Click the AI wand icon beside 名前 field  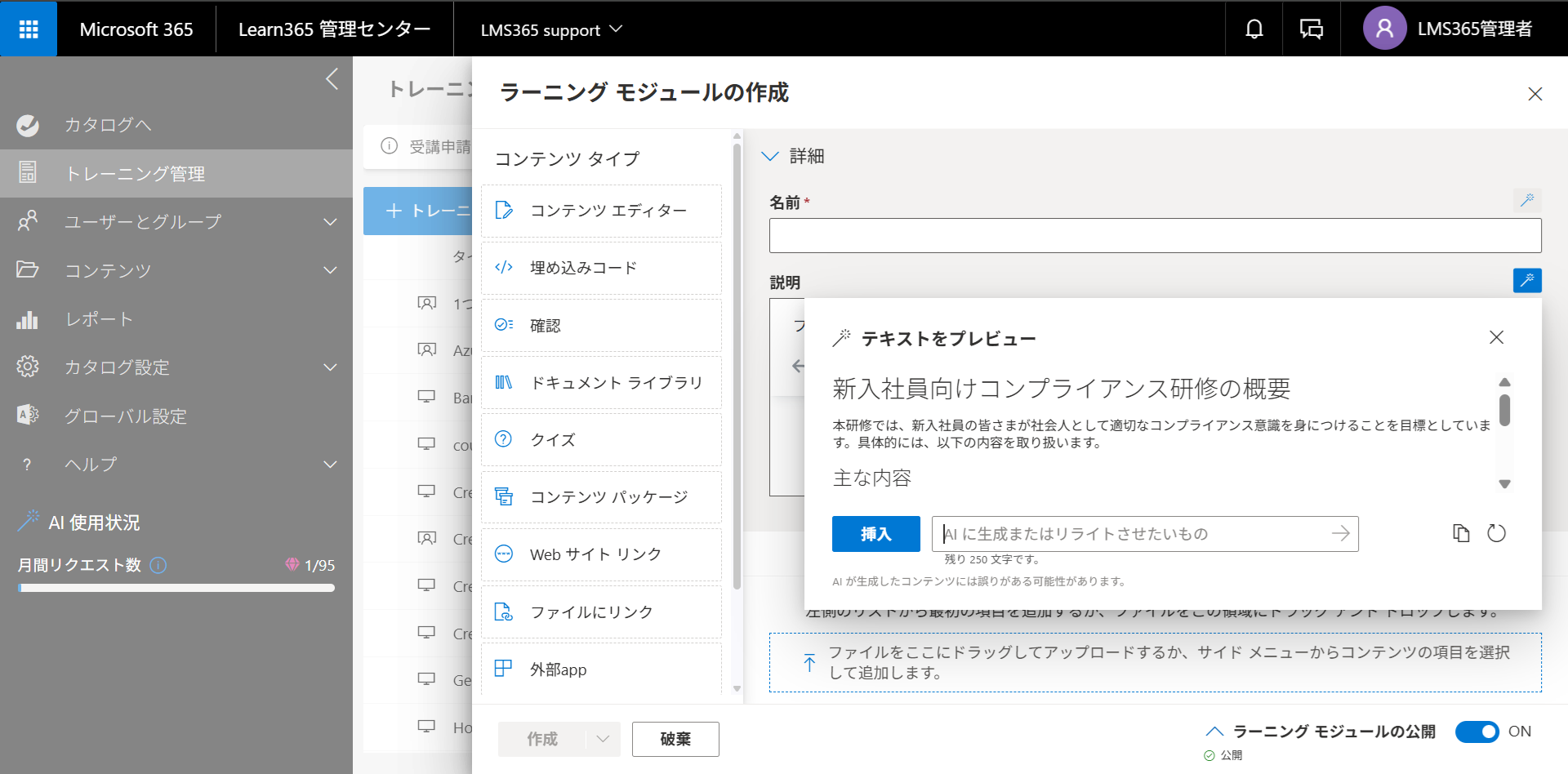pos(1526,200)
